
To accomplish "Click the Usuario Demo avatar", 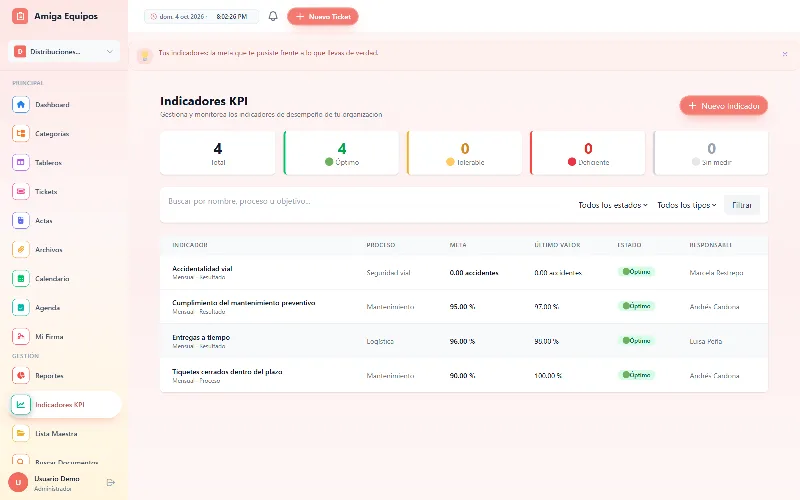I will 18,483.
